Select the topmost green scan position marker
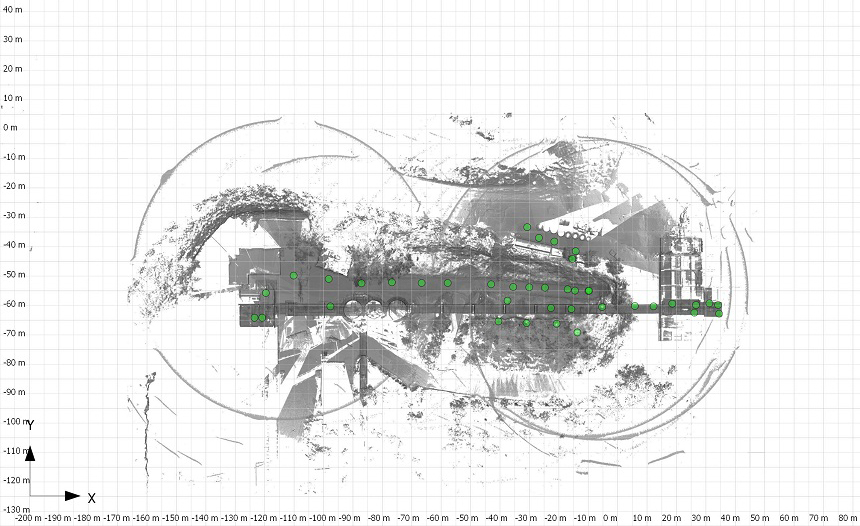The height and width of the screenshot is (526, 860). (527, 227)
